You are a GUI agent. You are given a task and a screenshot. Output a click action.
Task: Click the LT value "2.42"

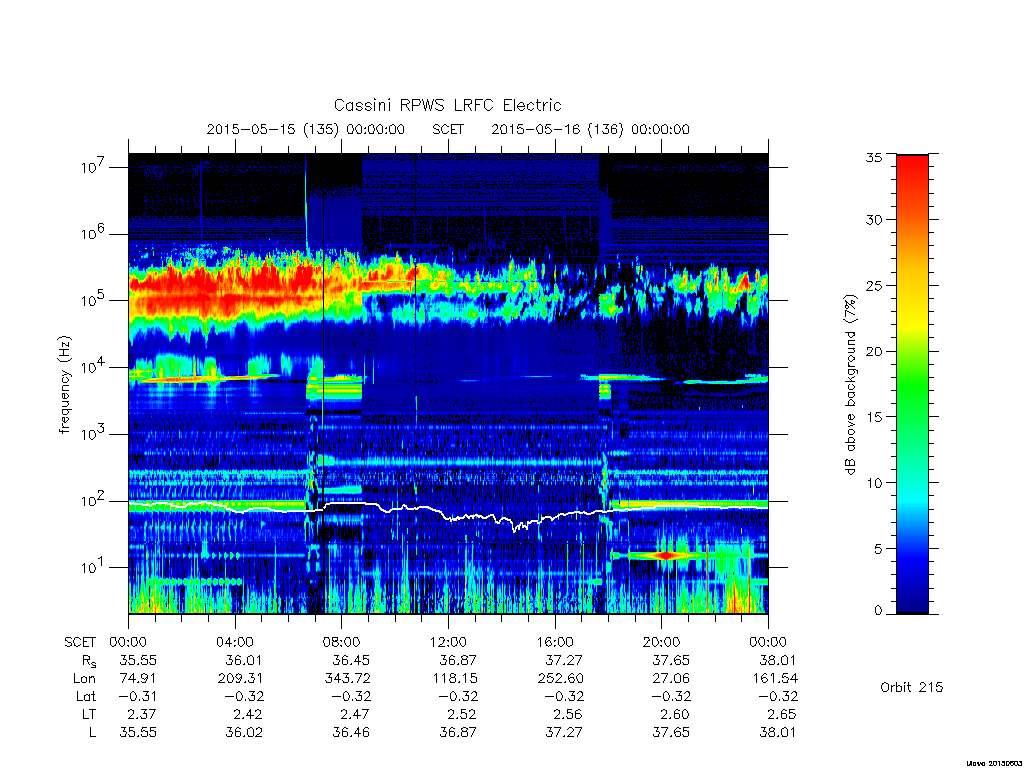[249, 714]
